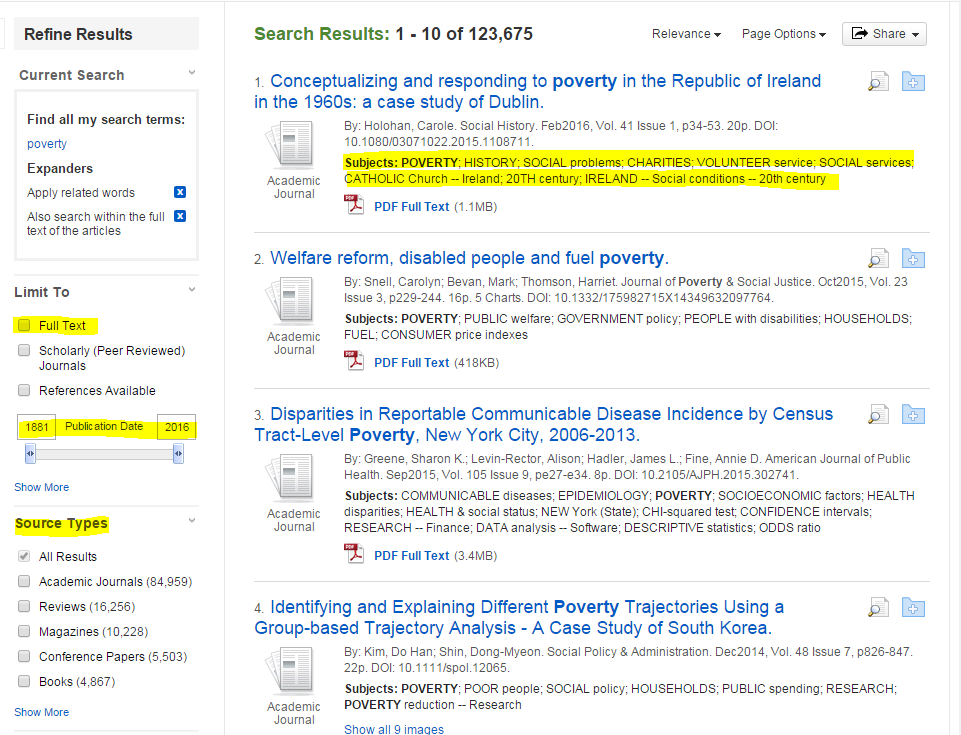Click Show More under Source Types
The width and height of the screenshot is (961, 735).
[x=41, y=712]
